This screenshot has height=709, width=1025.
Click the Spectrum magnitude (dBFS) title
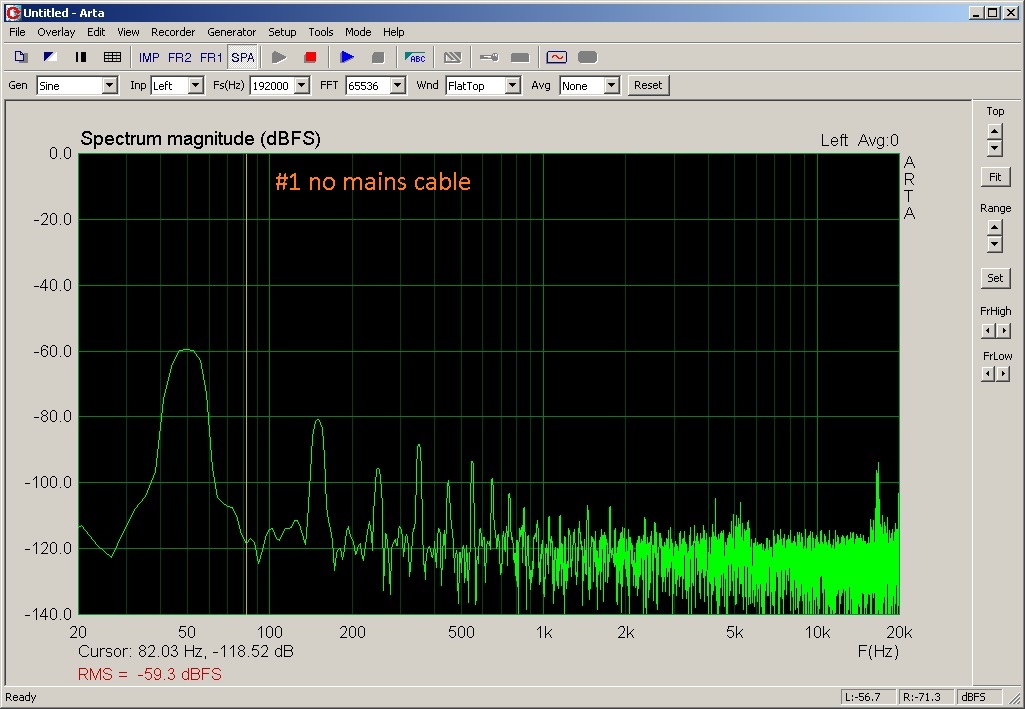point(201,139)
